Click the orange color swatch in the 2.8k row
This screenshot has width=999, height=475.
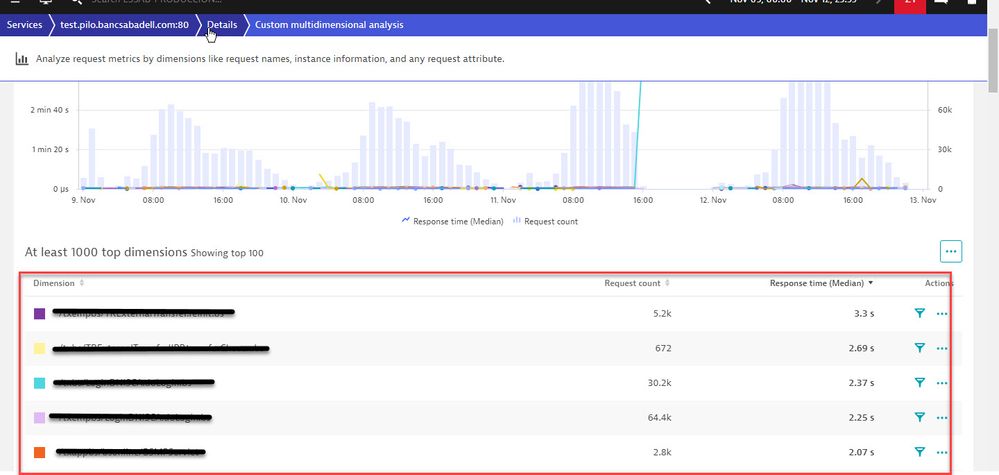click(x=40, y=452)
